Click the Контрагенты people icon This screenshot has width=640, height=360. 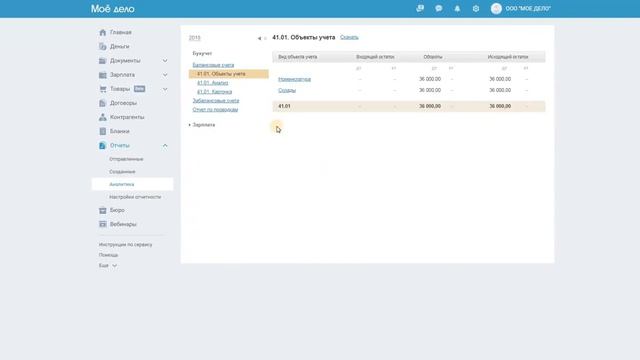pyautogui.click(x=102, y=117)
